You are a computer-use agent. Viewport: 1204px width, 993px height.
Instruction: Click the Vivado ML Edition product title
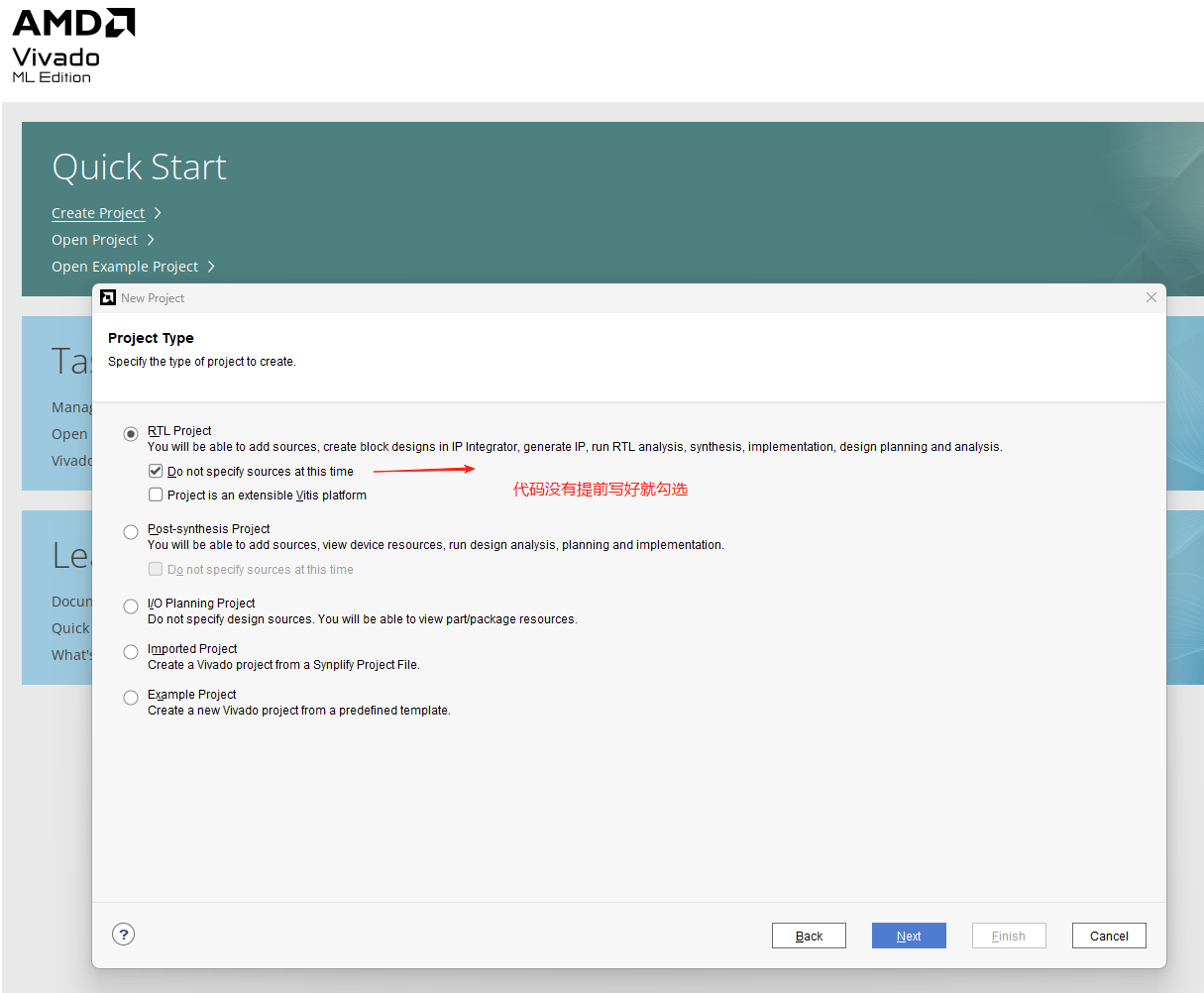55,64
